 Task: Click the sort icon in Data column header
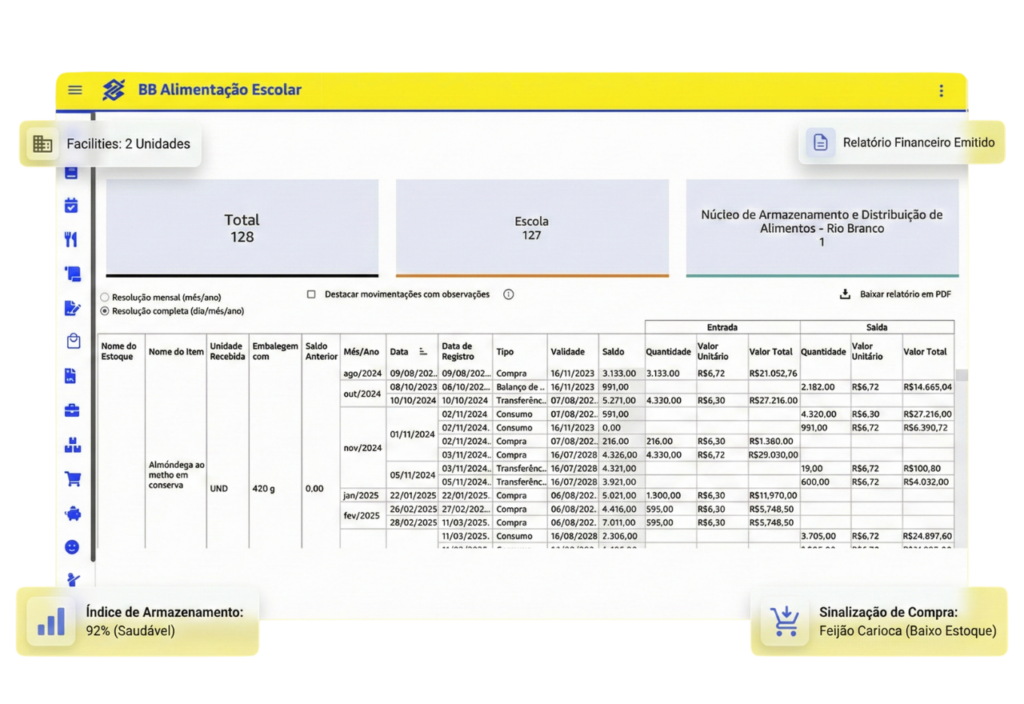[x=422, y=352]
